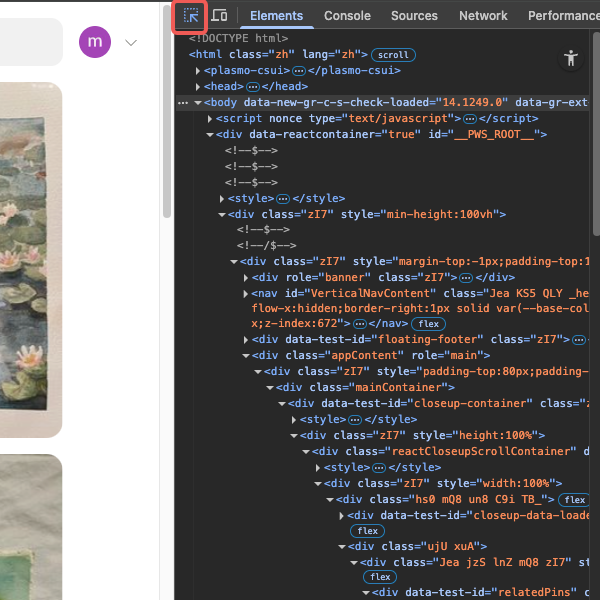The height and width of the screenshot is (600, 600).
Task: Click the accessibility icon in DevTools
Action: click(x=571, y=58)
